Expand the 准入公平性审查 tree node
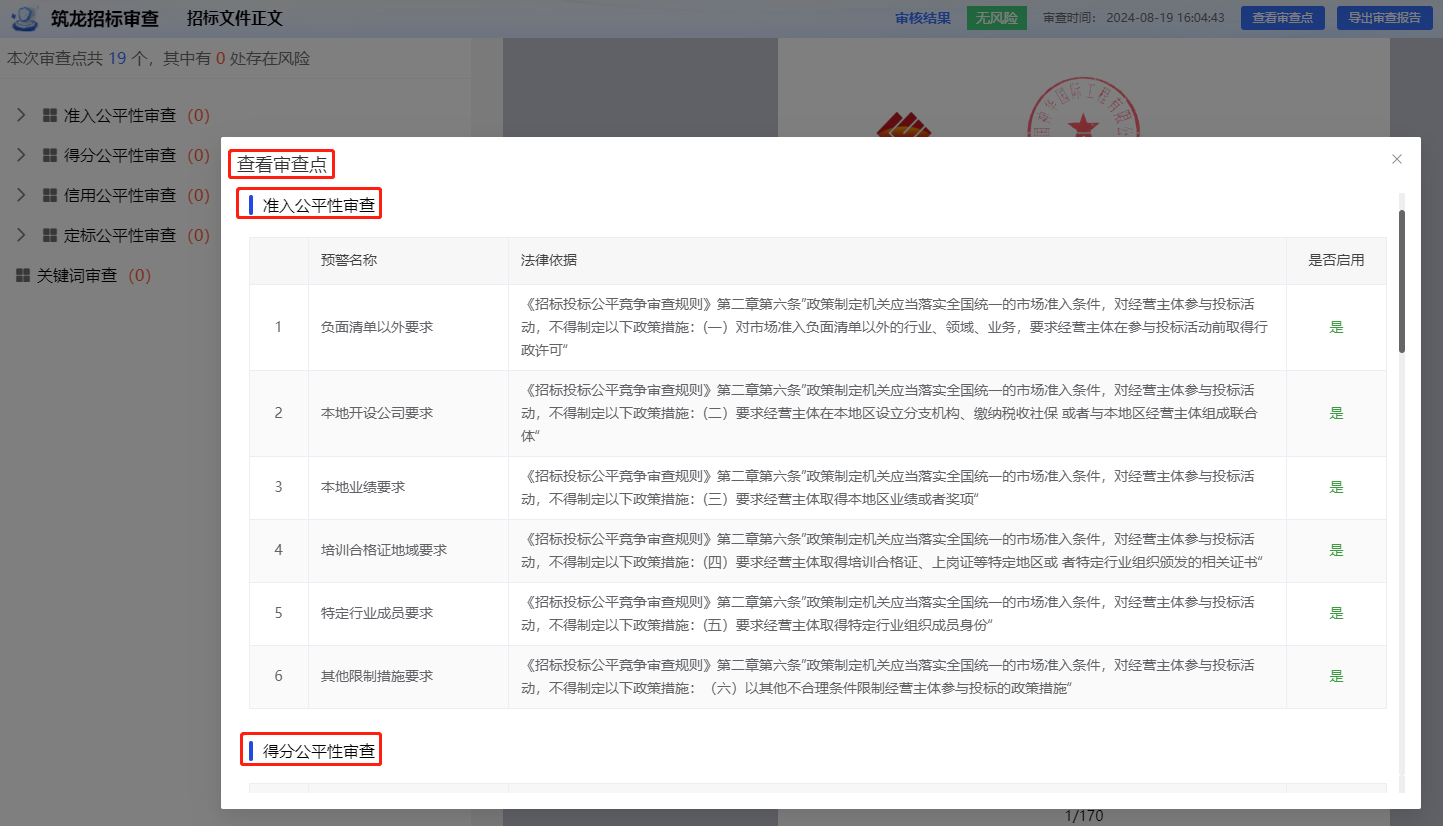This screenshot has height=826, width=1443. pyautogui.click(x=21, y=115)
